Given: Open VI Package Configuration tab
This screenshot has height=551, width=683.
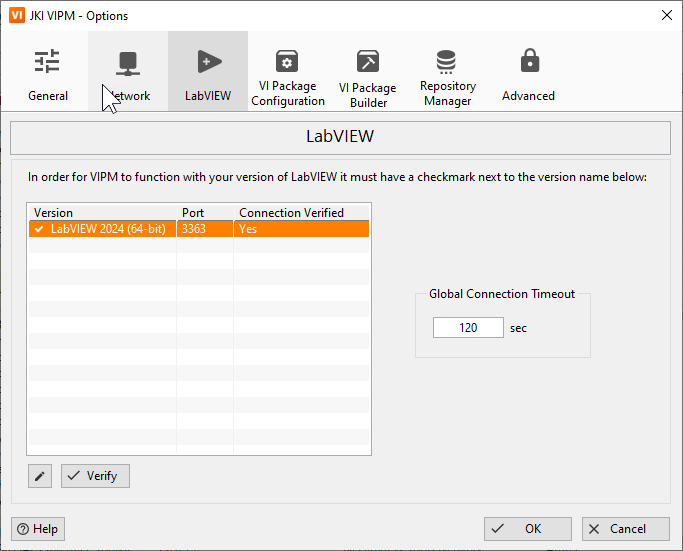Looking at the screenshot, I should tap(287, 71).
